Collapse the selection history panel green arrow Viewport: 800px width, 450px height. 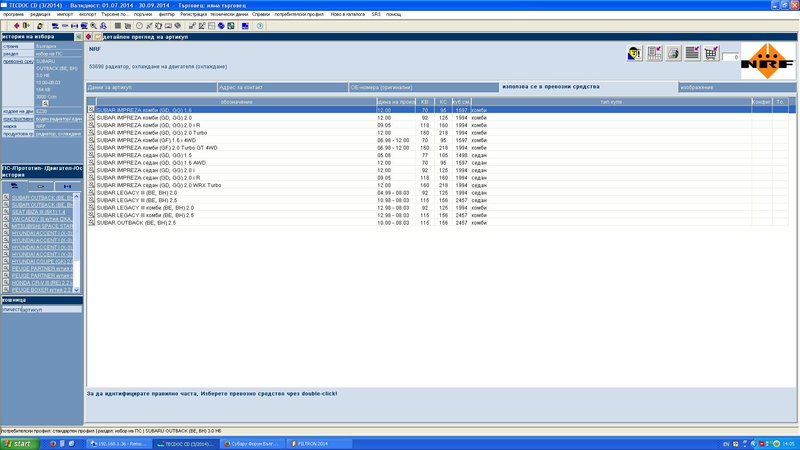click(79, 37)
